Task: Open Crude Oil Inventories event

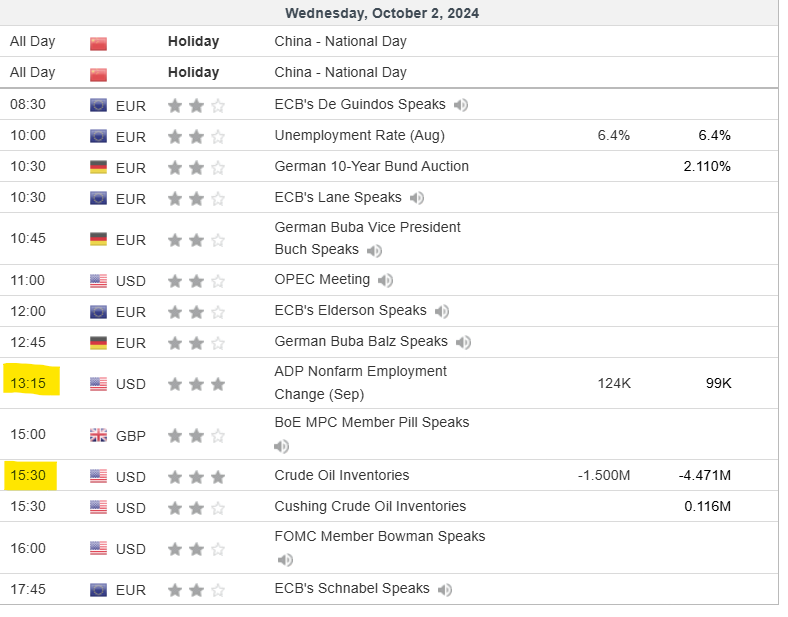Action: [x=341, y=475]
